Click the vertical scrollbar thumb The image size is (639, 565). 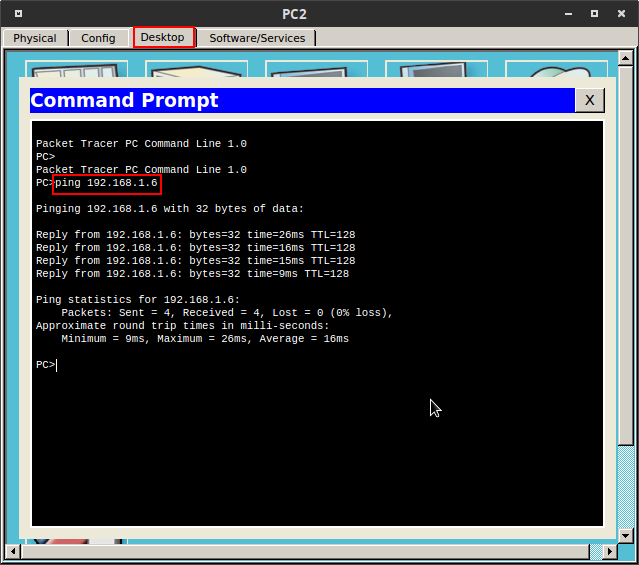[625, 255]
